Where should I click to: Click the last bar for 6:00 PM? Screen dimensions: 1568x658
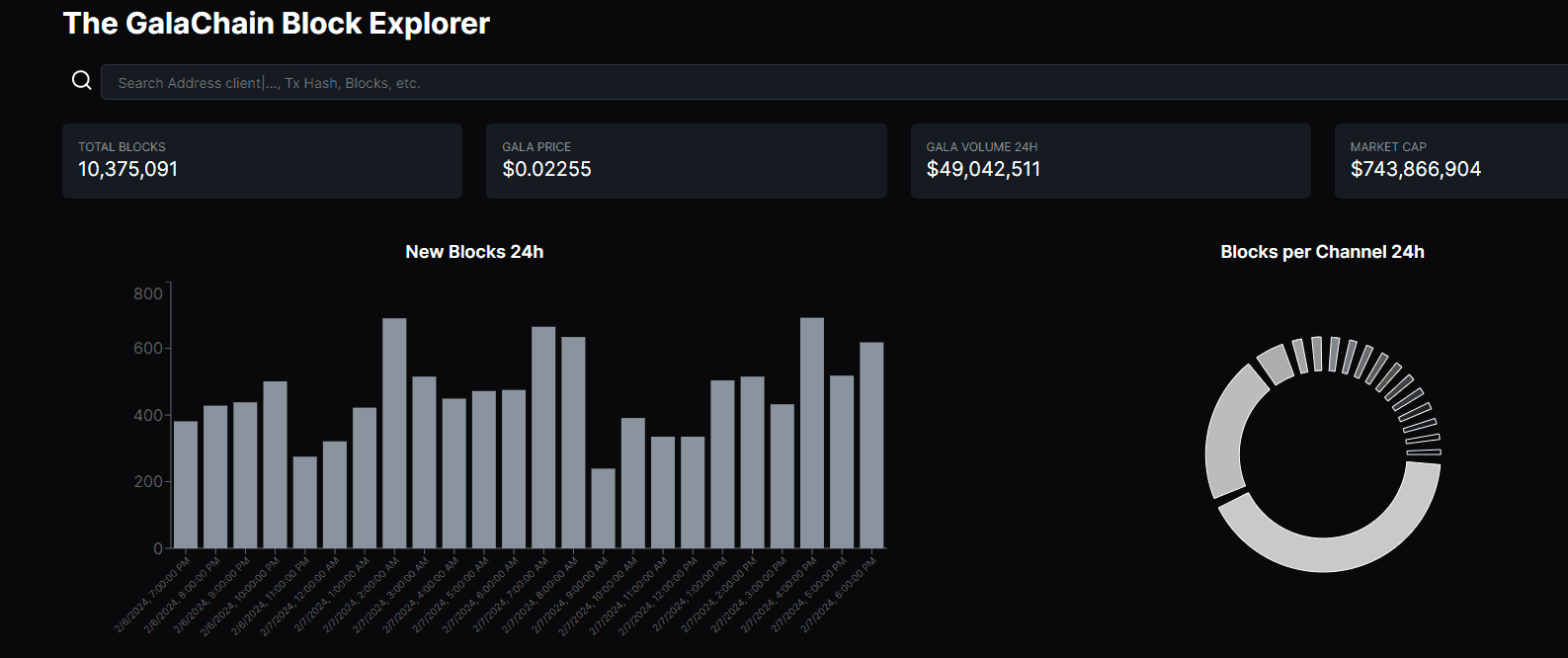(871, 445)
